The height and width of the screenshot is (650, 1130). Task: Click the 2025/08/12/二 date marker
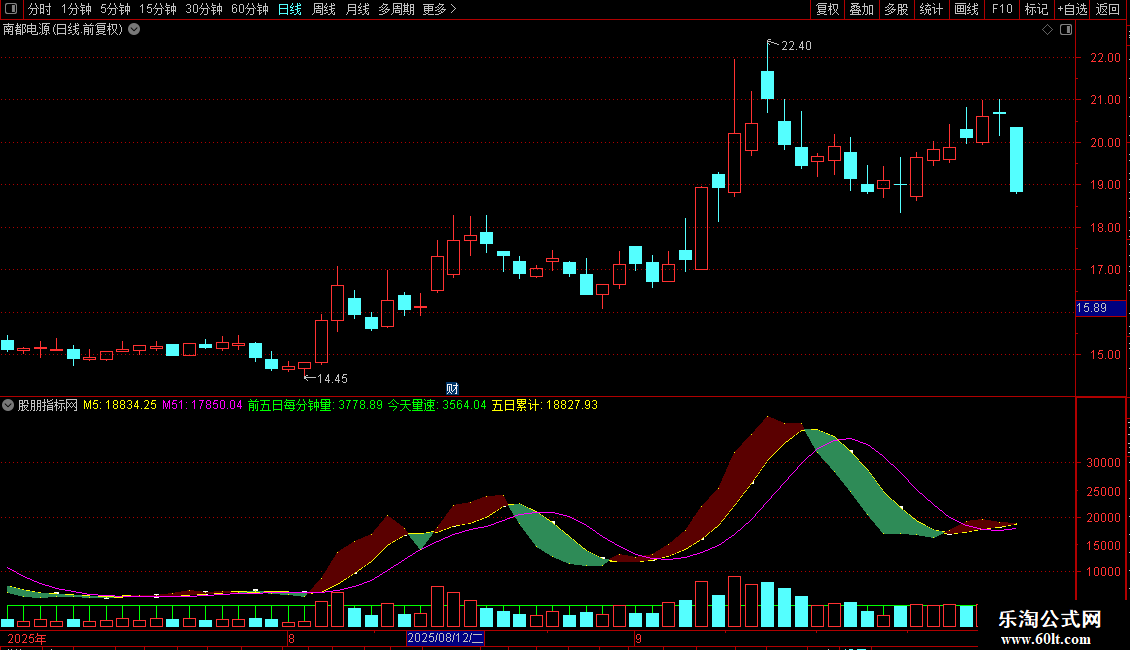445,638
